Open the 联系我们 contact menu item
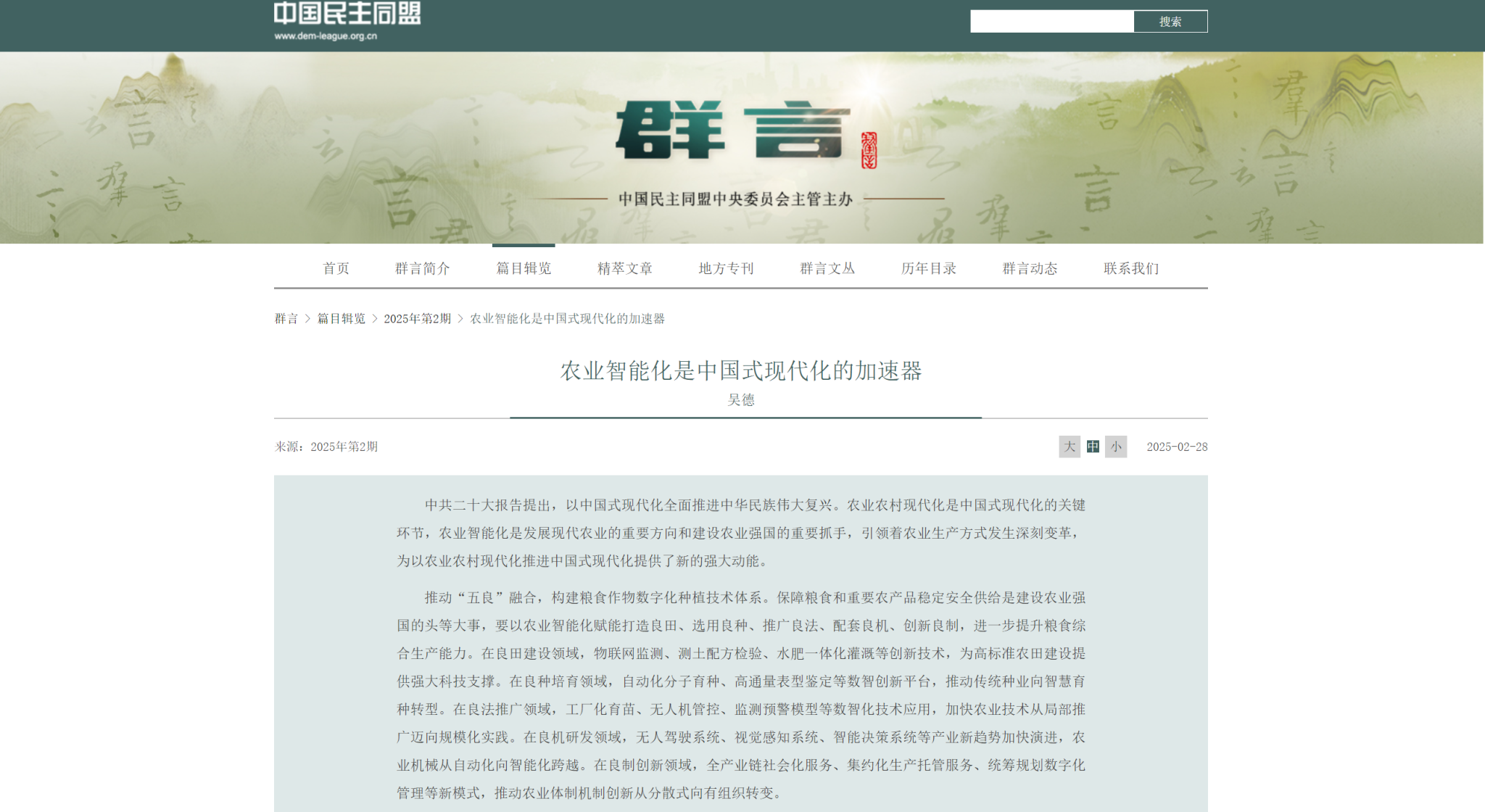 pyautogui.click(x=1131, y=268)
